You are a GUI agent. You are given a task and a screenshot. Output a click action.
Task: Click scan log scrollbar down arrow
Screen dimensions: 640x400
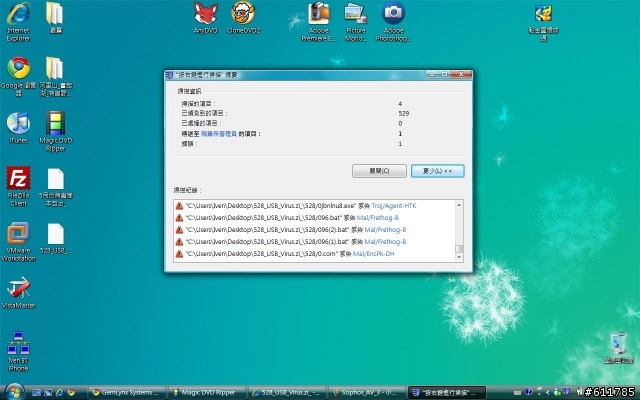459,257
